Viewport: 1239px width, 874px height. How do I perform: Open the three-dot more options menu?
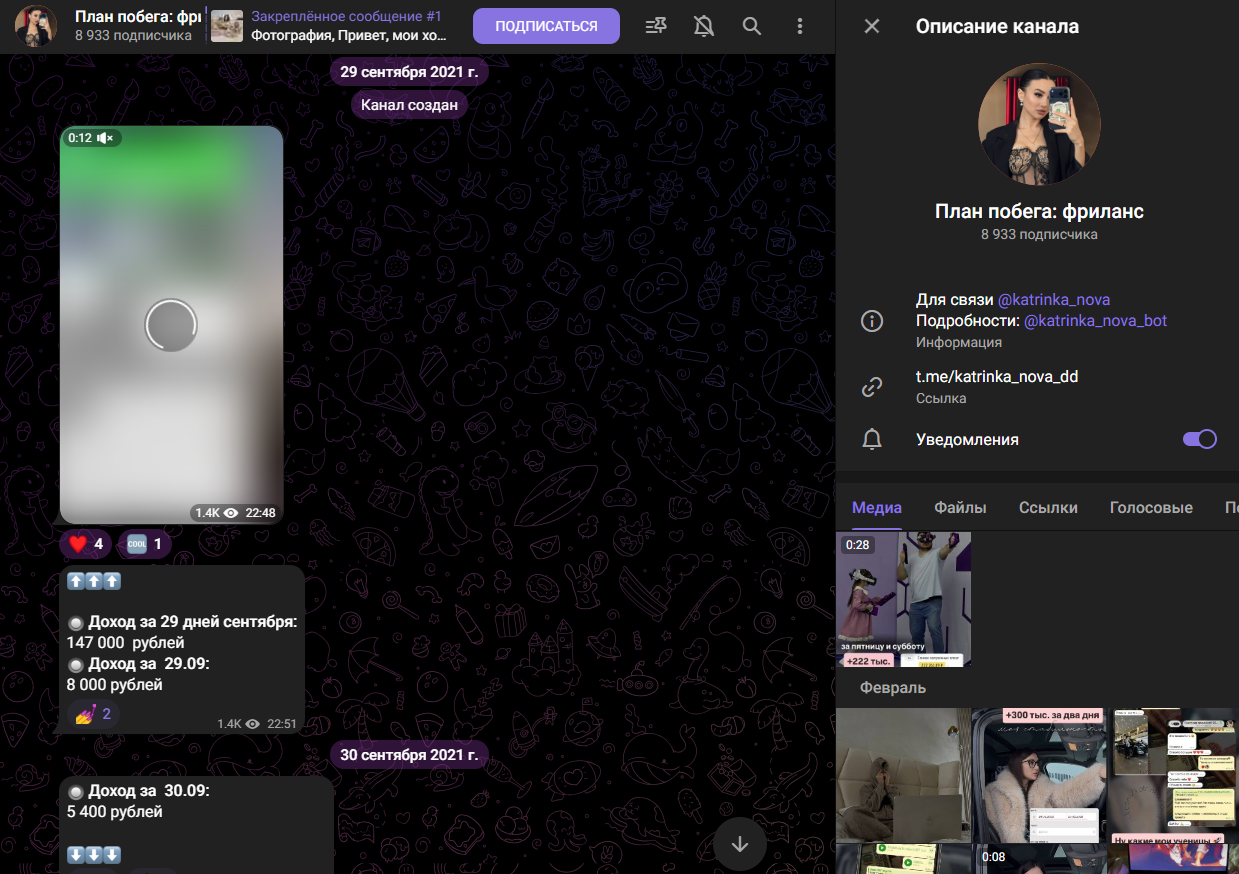(799, 26)
